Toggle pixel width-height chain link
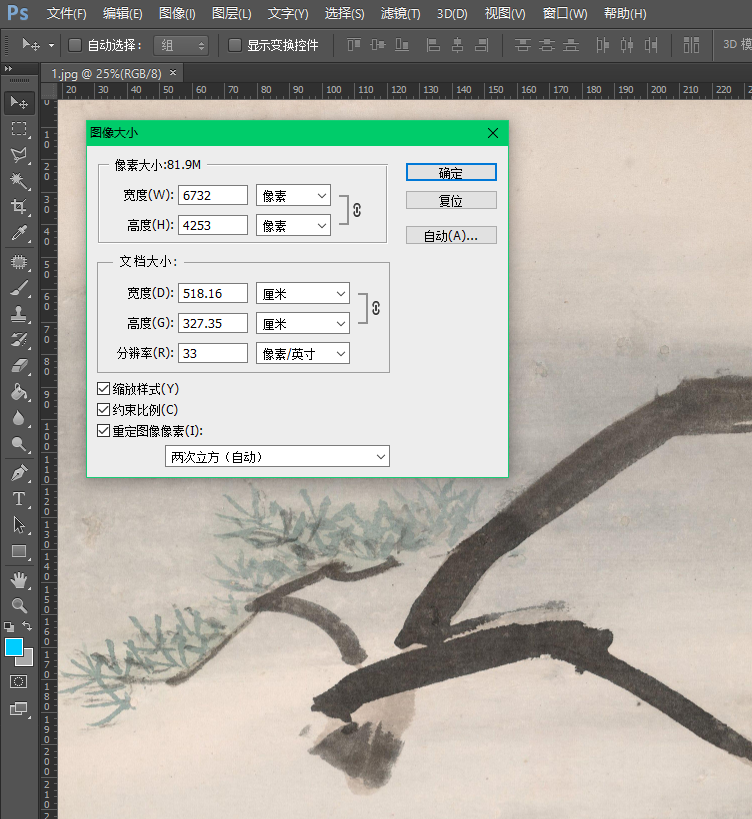The width and height of the screenshot is (752, 819). click(x=357, y=210)
